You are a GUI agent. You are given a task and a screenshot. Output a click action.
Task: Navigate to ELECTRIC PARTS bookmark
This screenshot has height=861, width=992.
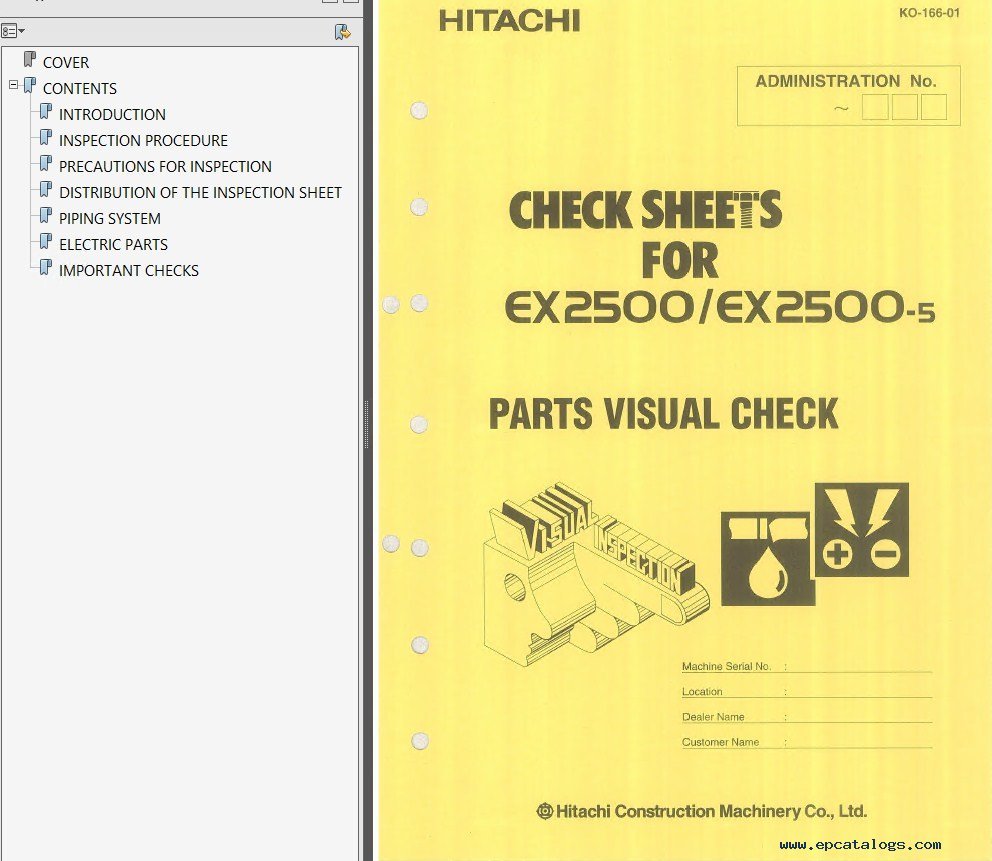pyautogui.click(x=113, y=244)
